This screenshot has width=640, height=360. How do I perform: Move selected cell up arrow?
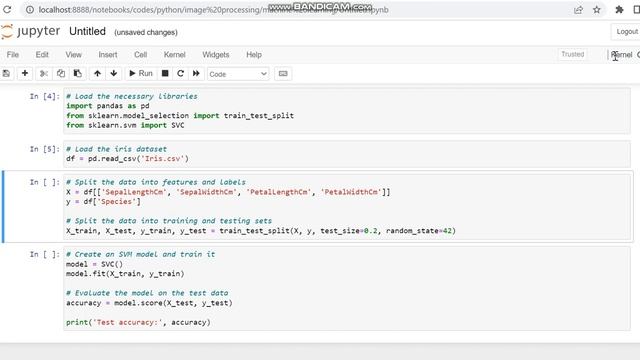point(97,74)
